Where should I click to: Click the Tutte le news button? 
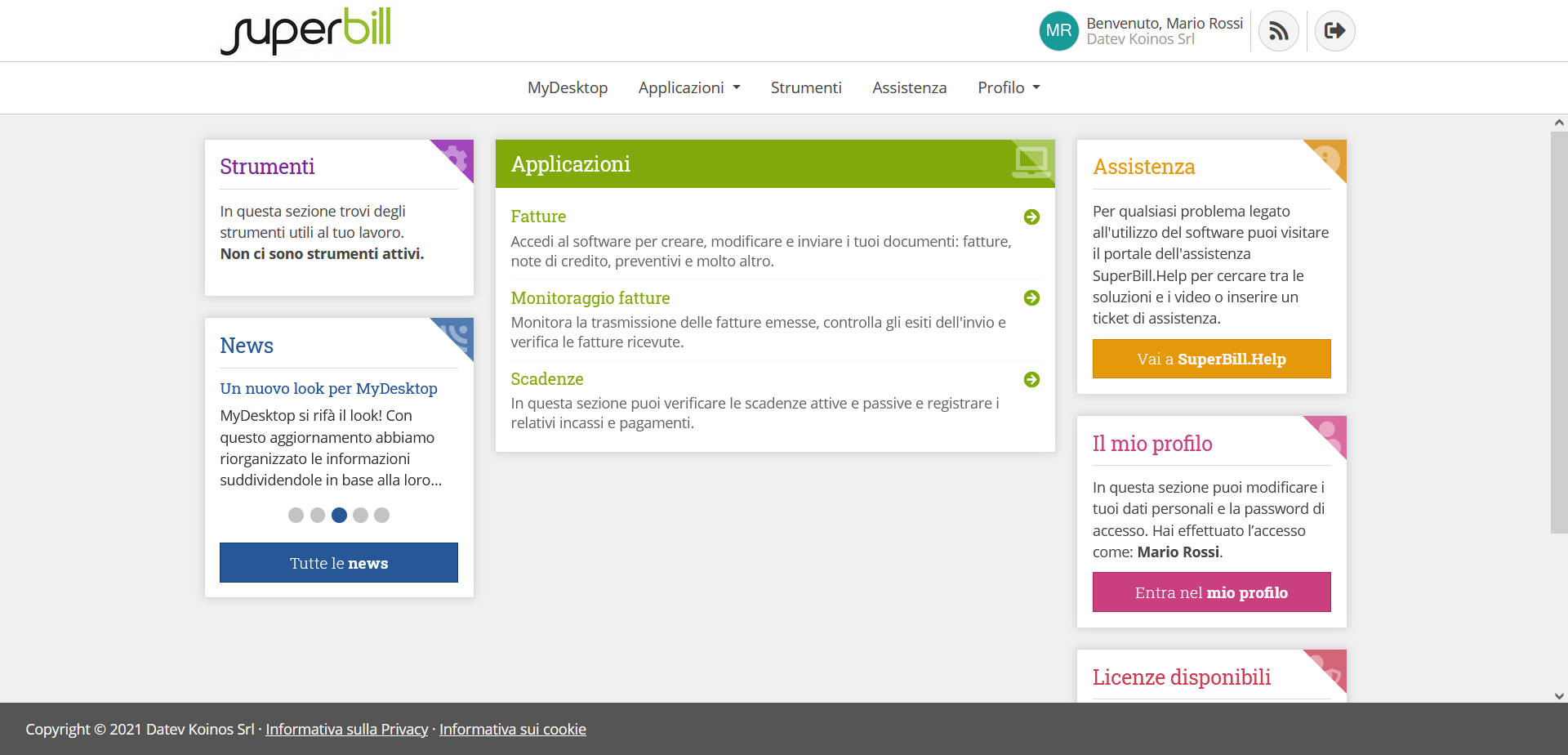click(339, 563)
